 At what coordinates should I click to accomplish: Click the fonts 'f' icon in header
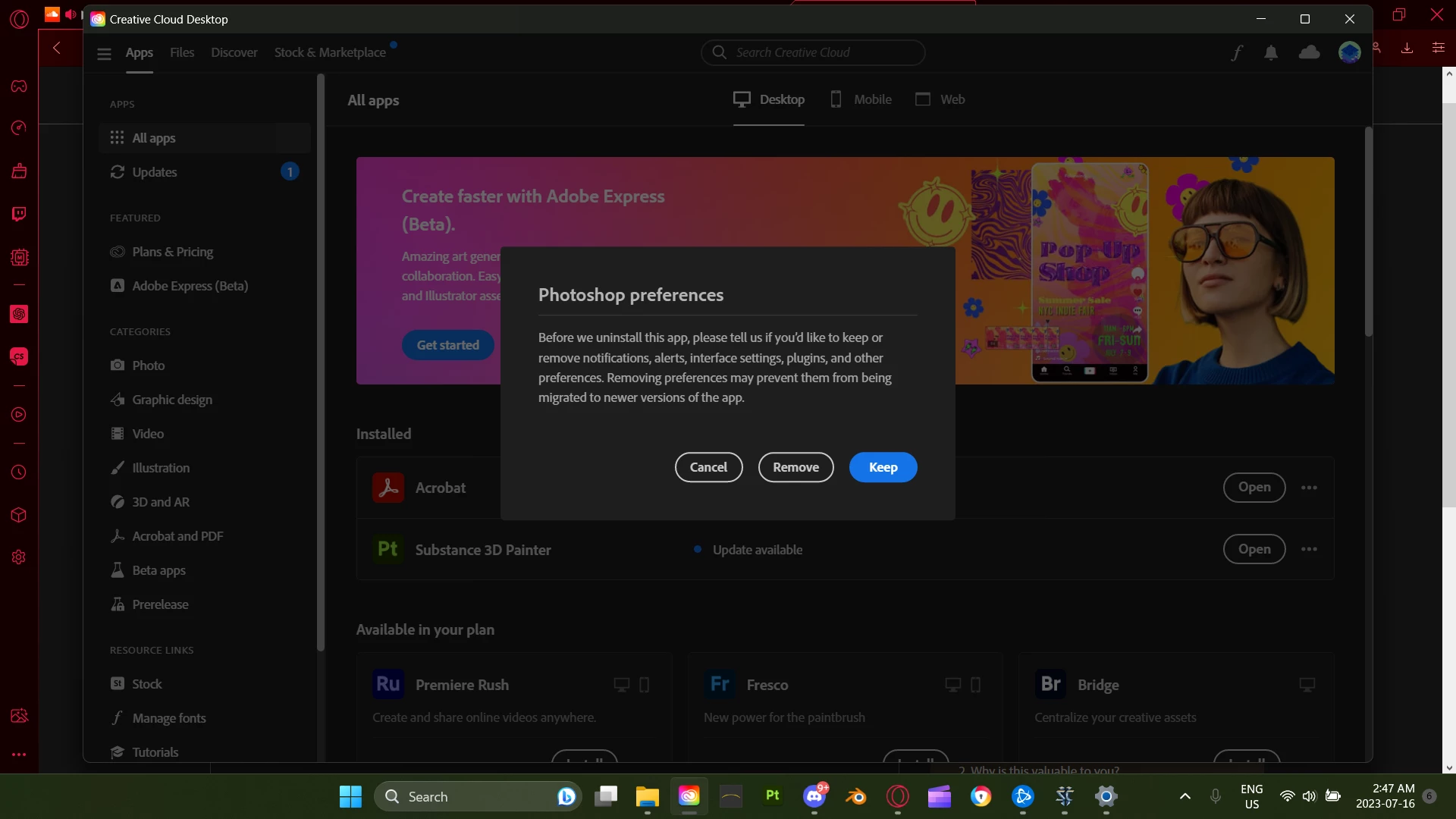pyautogui.click(x=1237, y=52)
